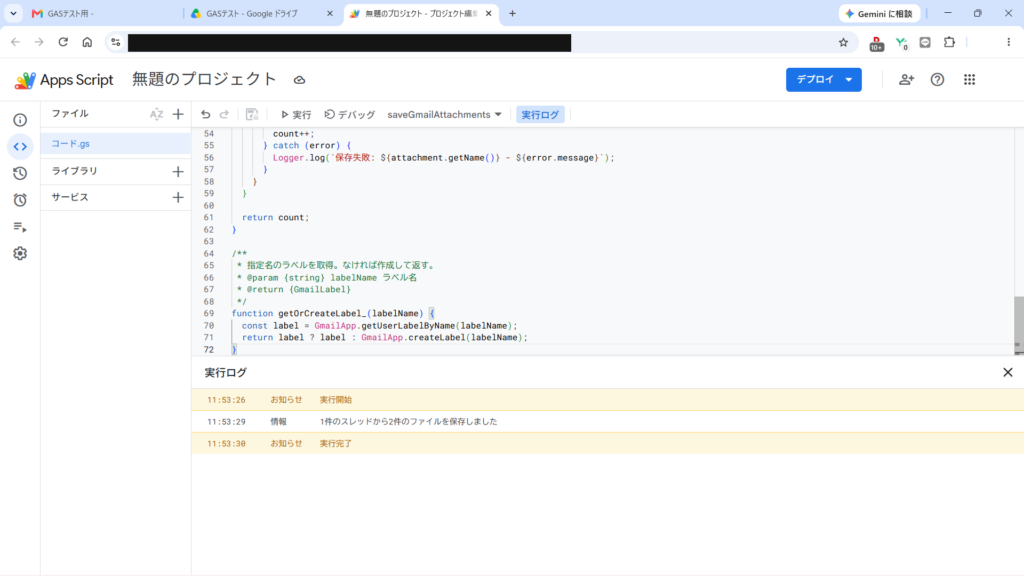1024x576 pixels.
Task: Click the ファイル panel header
Action: [x=70, y=114]
